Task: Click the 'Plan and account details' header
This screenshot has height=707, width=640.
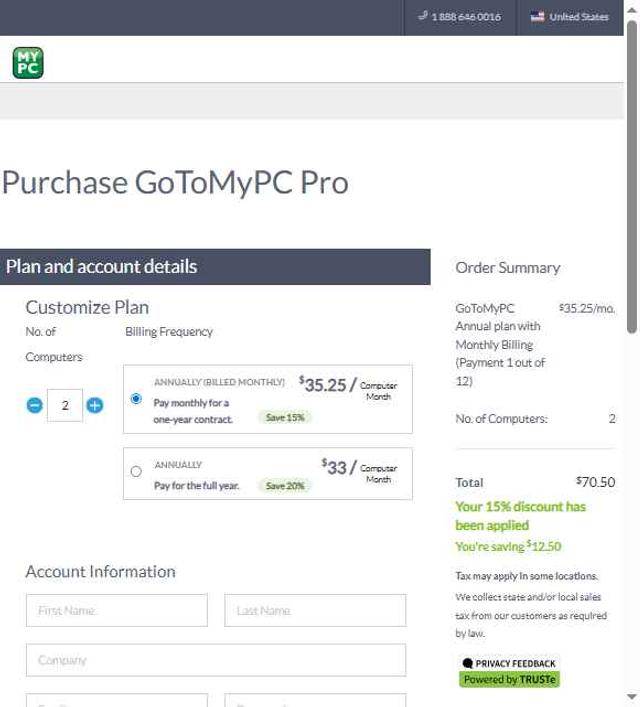Action: pyautogui.click(x=215, y=266)
